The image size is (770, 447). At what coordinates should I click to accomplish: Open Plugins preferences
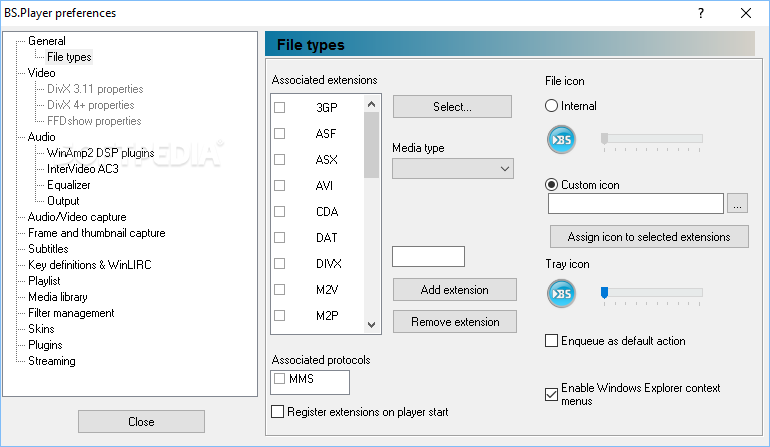(x=45, y=345)
